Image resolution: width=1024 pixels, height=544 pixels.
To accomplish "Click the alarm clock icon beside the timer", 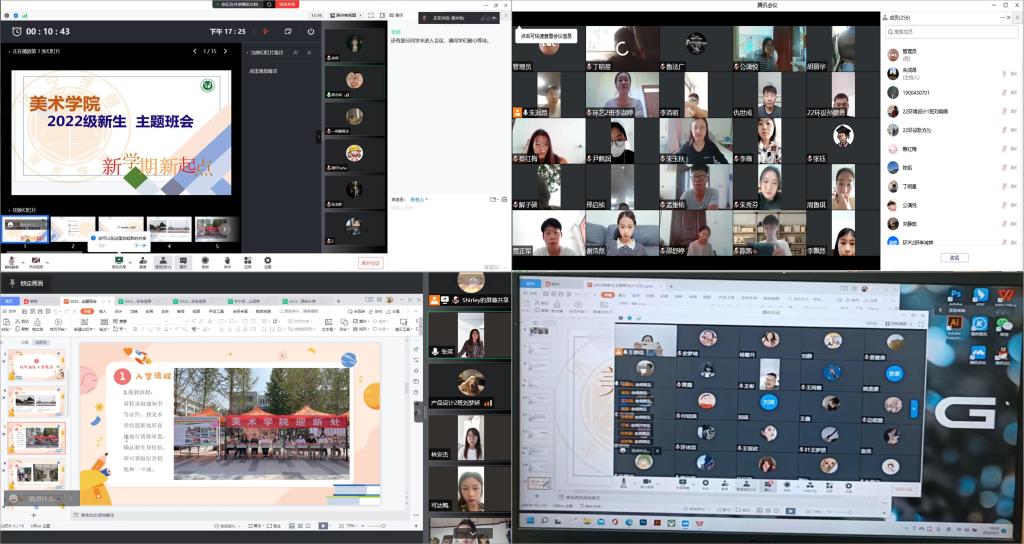I will (x=17, y=31).
